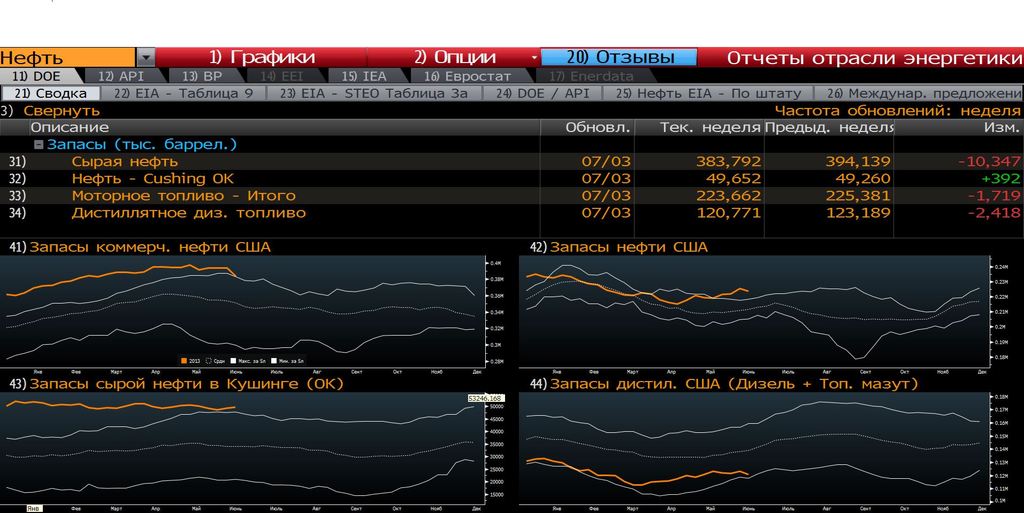Select row 32) Нефть - Cushing OK
Viewport: 1024px width, 513px height.
[512, 178]
